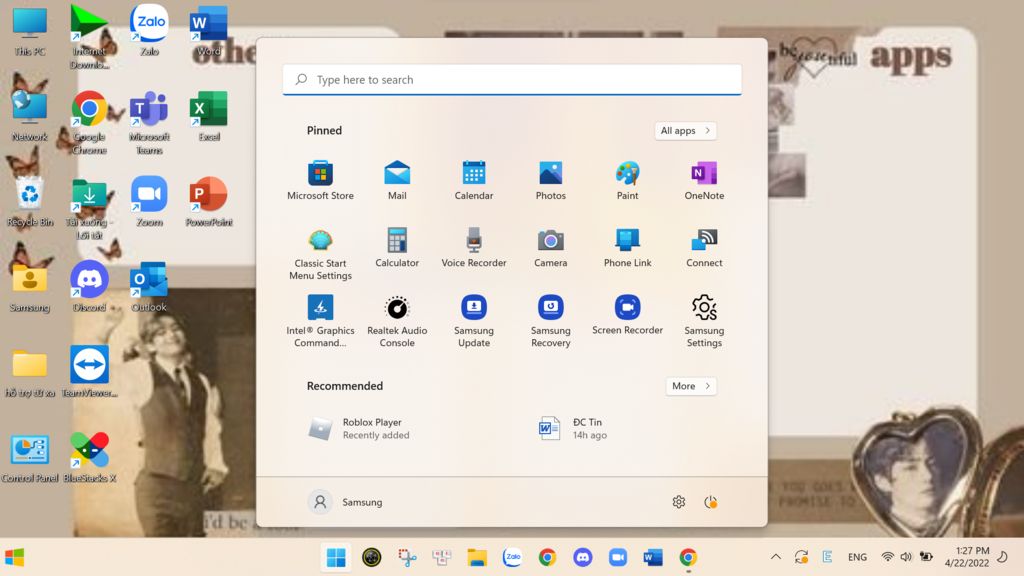
Task: Select the BlueStacks X desktop shortcut
Action: point(89,457)
